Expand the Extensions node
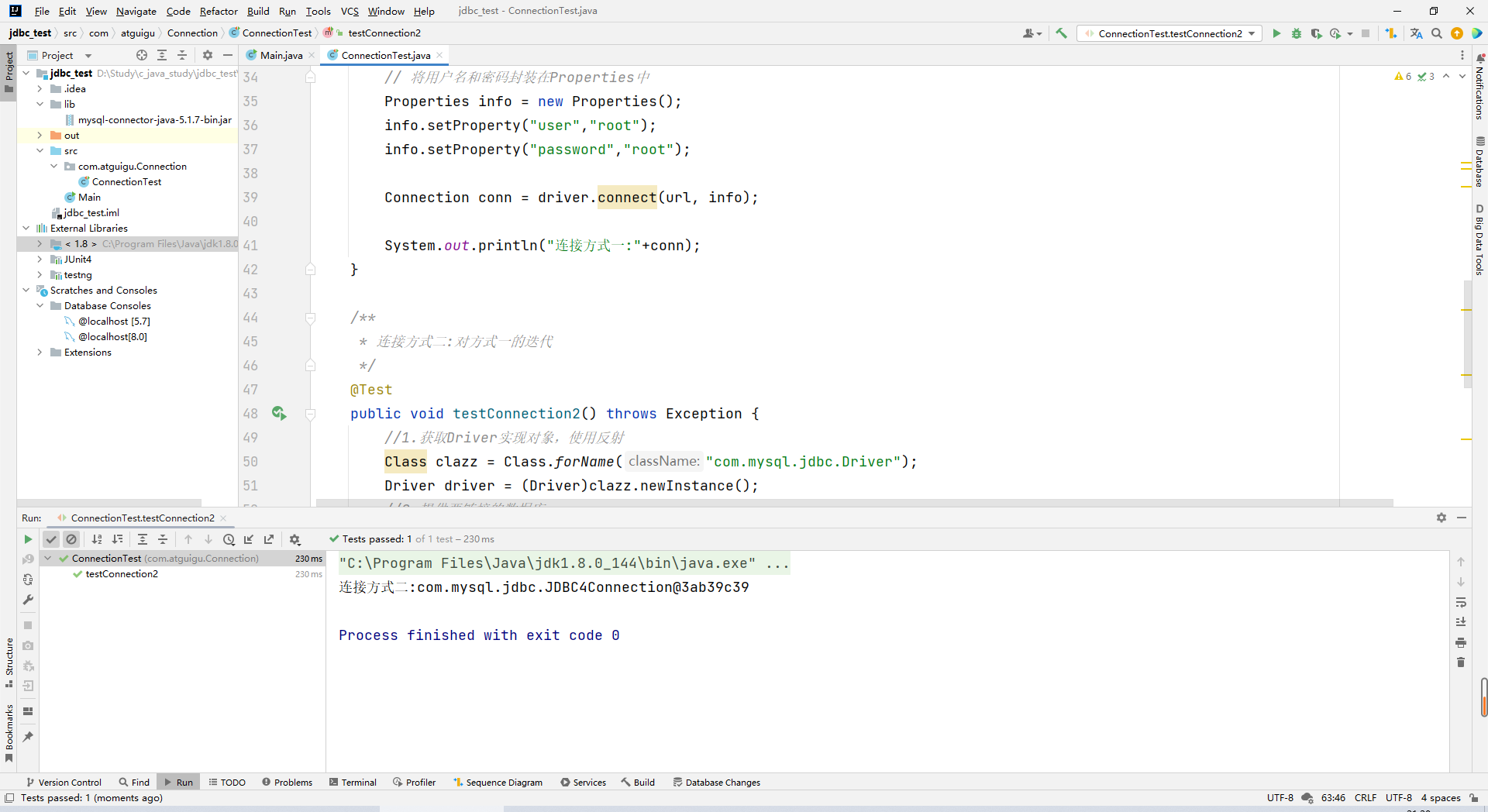 [x=40, y=353]
